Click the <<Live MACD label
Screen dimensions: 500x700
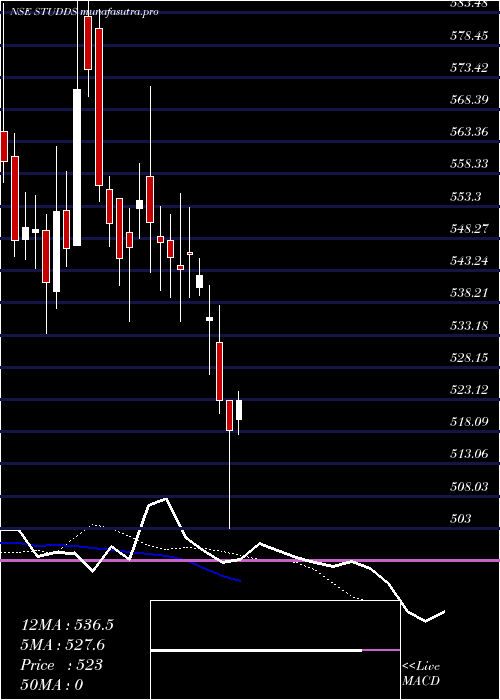coord(421,673)
